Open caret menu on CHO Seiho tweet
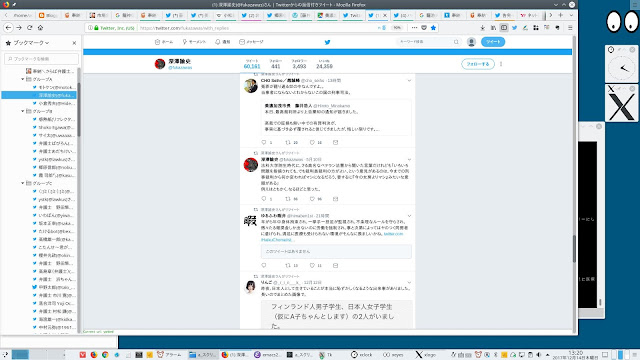 pos(409,80)
